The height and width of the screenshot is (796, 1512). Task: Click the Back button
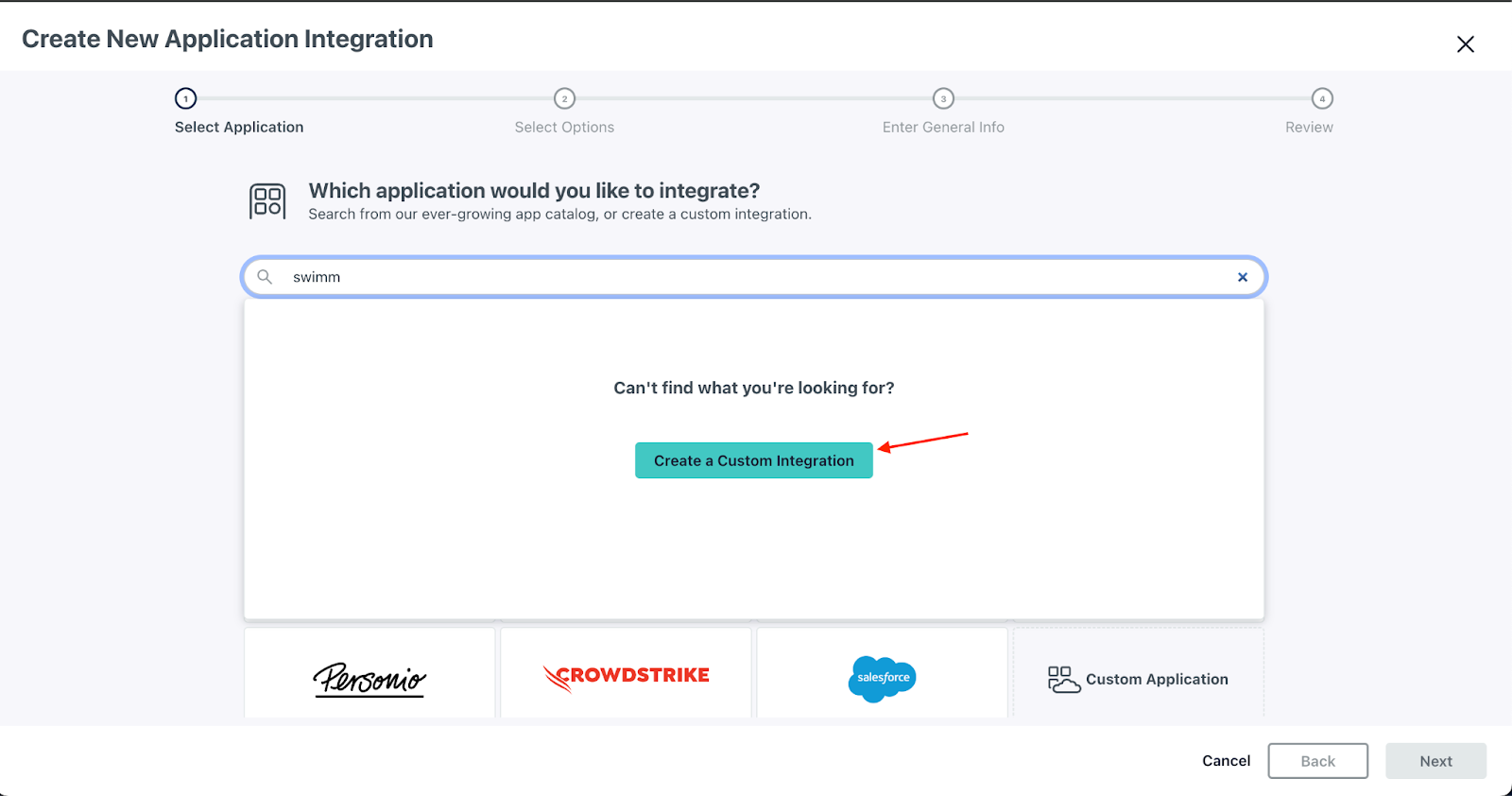(1317, 761)
